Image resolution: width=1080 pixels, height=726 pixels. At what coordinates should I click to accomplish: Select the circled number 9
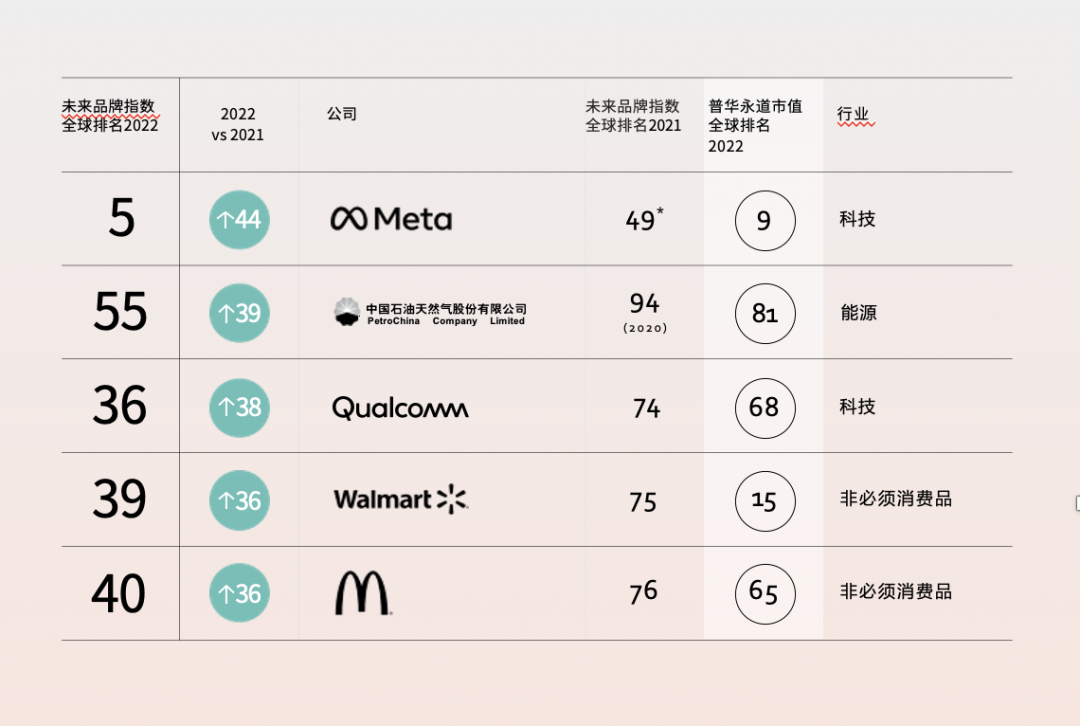765,220
